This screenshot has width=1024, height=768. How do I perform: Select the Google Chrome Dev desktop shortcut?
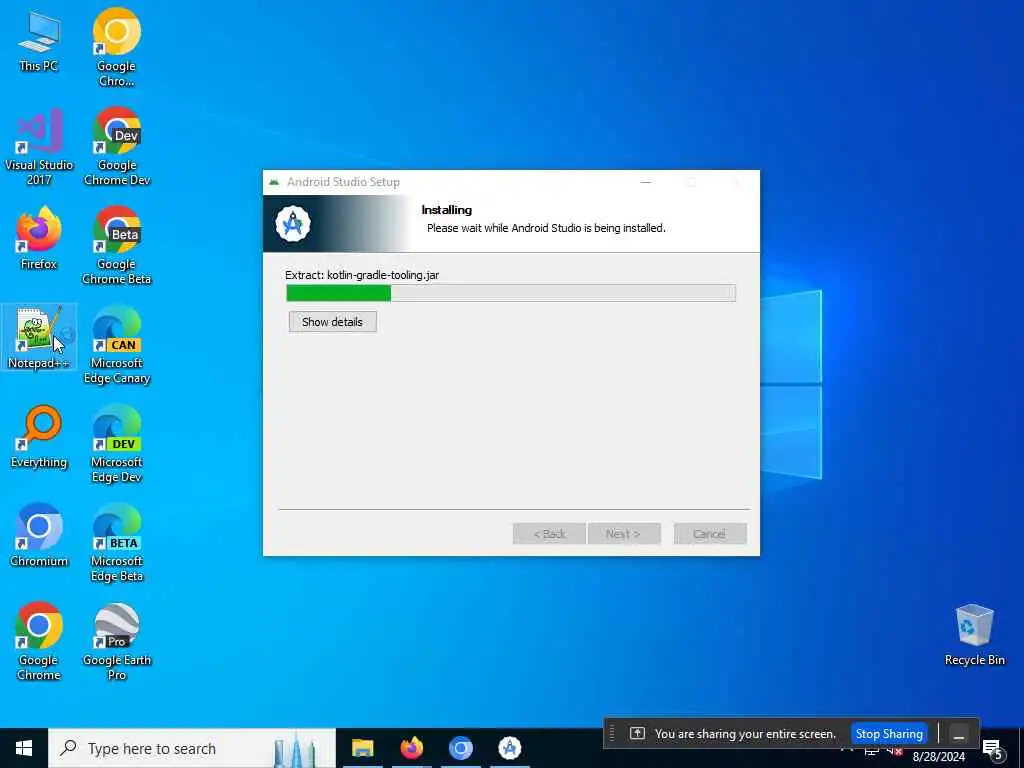117,147
